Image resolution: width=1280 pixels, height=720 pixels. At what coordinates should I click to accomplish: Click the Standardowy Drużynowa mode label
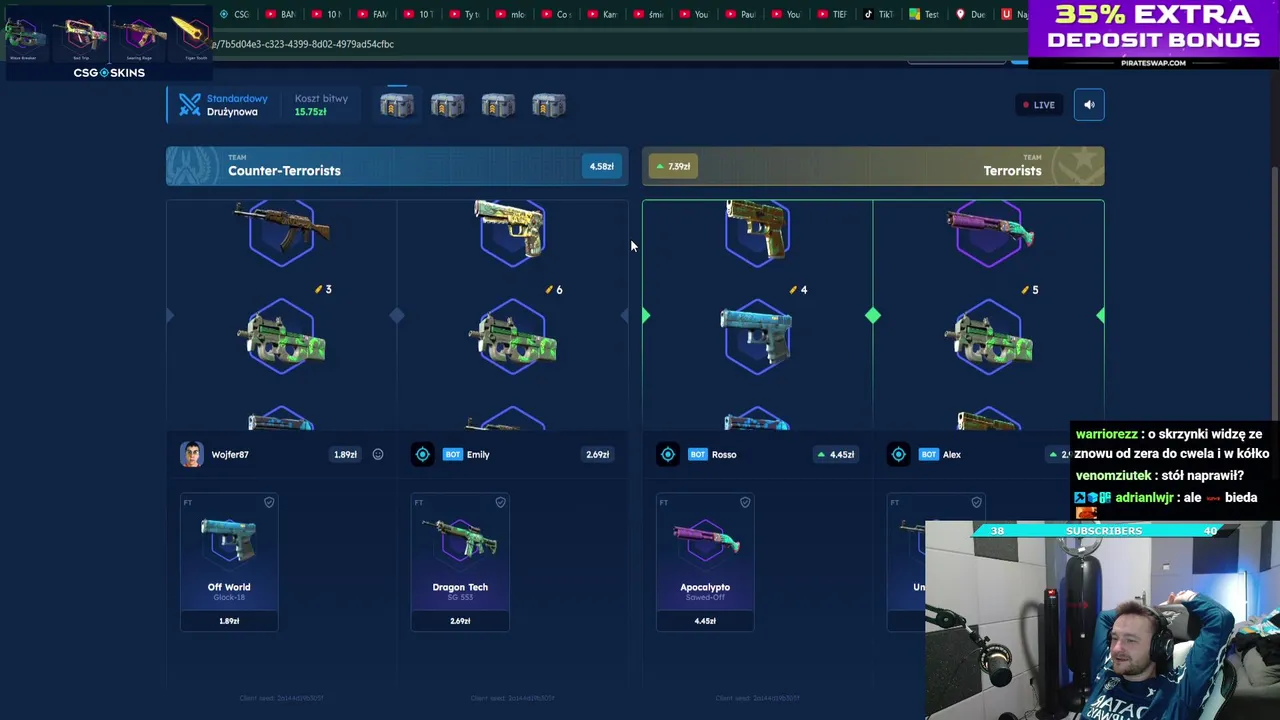pos(237,105)
